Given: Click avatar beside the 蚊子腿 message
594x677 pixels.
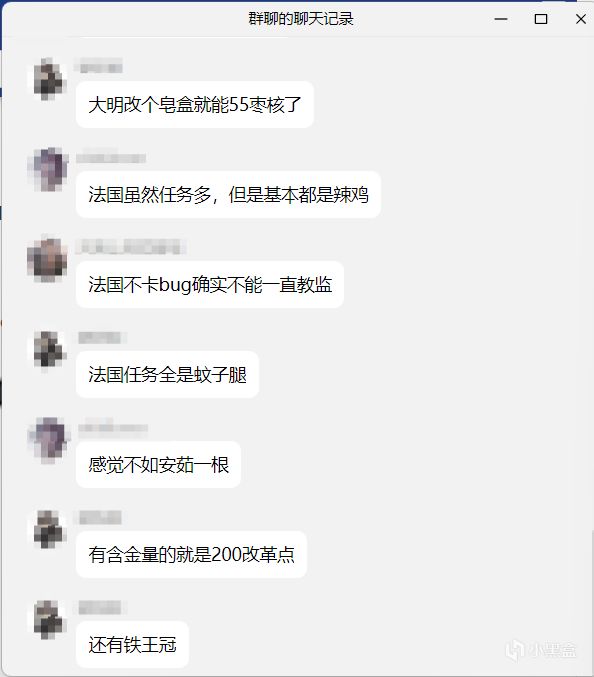Looking at the screenshot, I should point(47,349).
